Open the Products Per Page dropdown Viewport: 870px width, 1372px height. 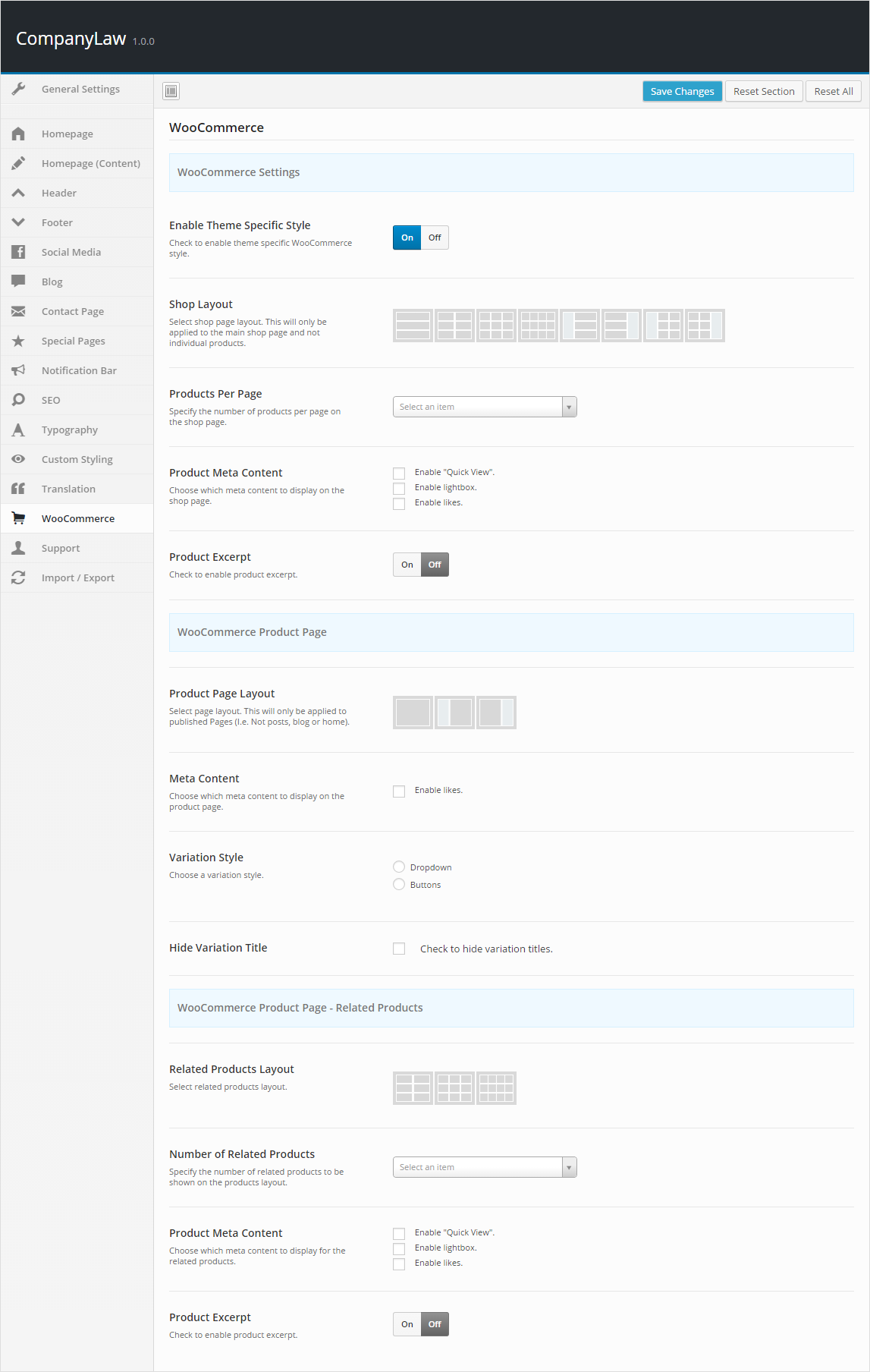tap(485, 407)
